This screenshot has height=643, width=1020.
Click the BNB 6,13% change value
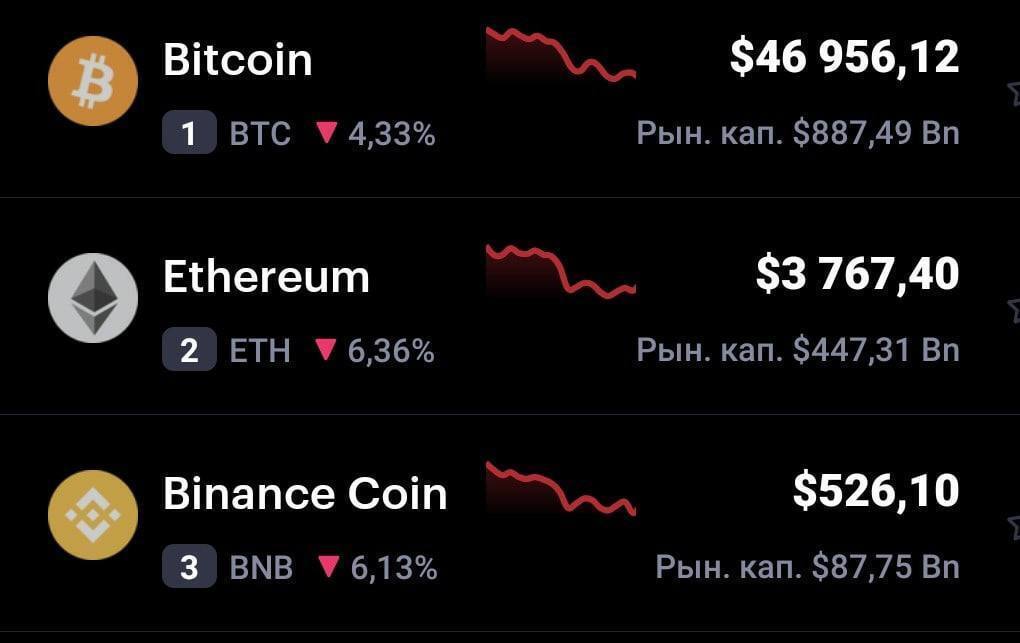pyautogui.click(x=393, y=568)
